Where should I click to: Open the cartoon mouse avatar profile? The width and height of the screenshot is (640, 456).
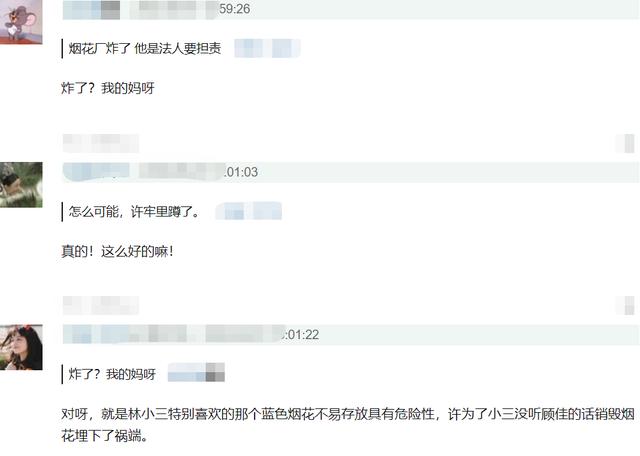pyautogui.click(x=21, y=22)
